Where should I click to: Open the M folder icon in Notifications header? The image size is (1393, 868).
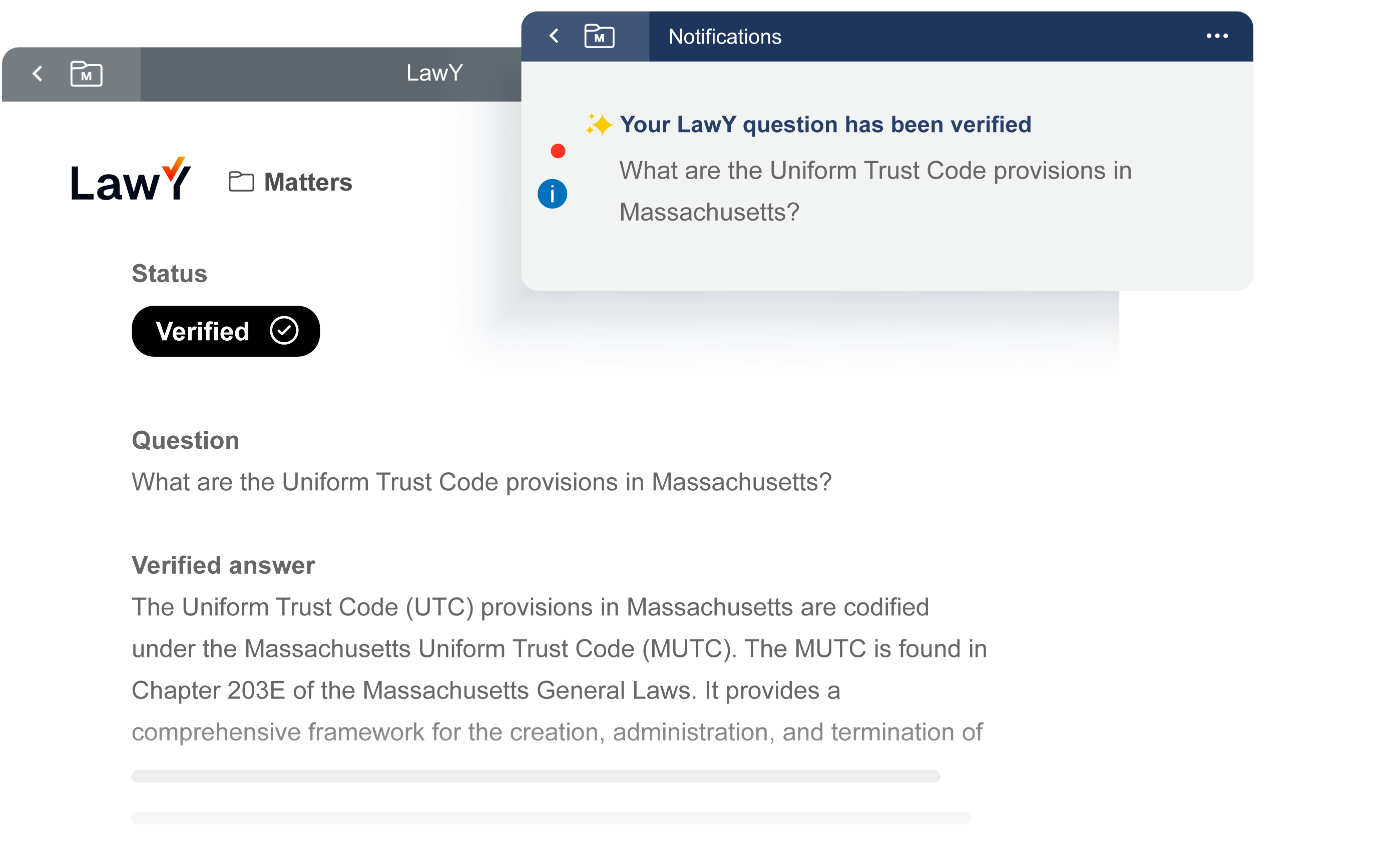[599, 36]
